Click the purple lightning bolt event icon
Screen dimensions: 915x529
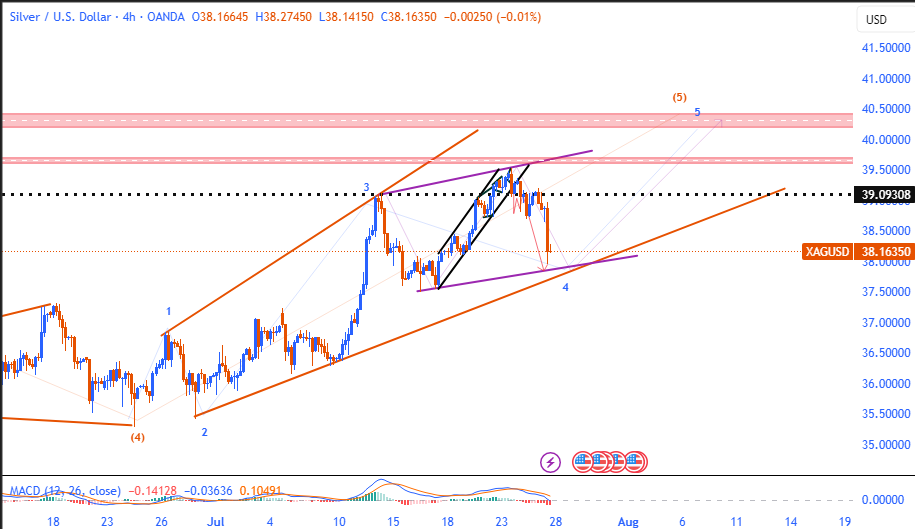(550, 461)
